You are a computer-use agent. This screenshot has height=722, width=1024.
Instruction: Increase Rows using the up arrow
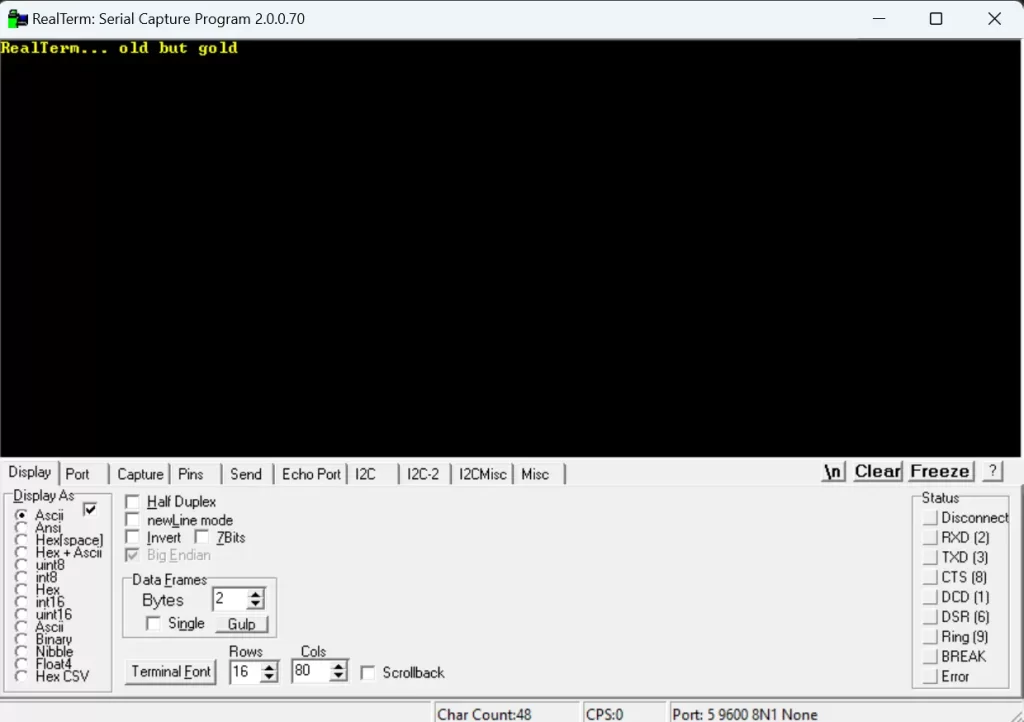[269, 667]
